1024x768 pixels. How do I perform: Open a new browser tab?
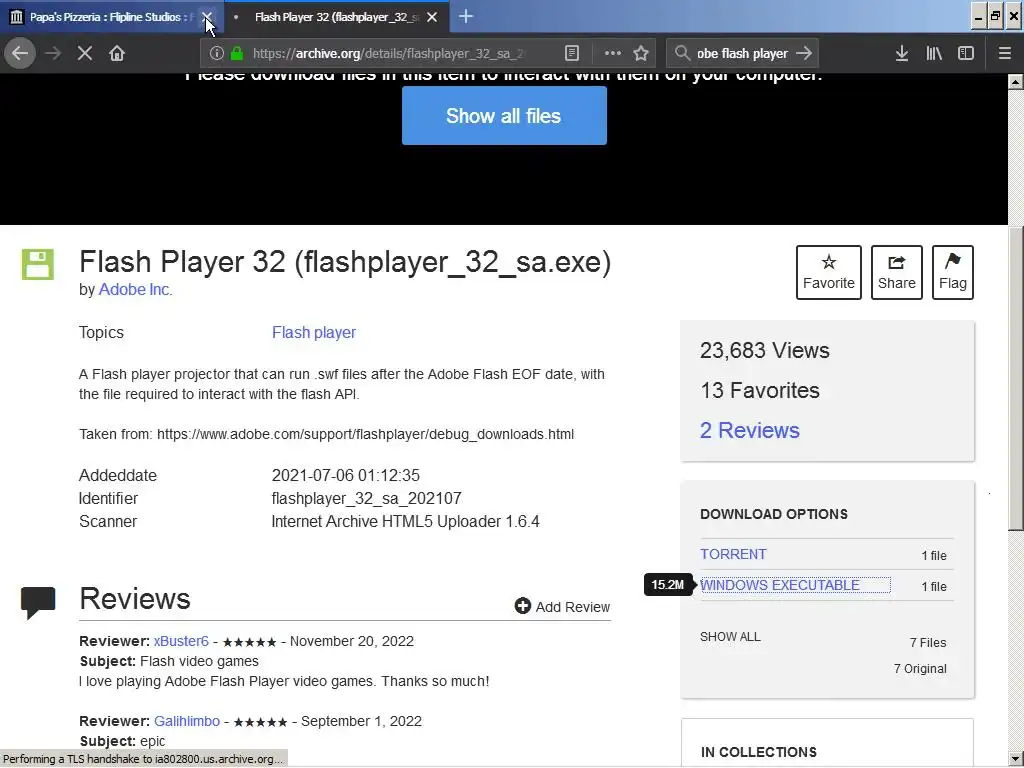coord(466,17)
